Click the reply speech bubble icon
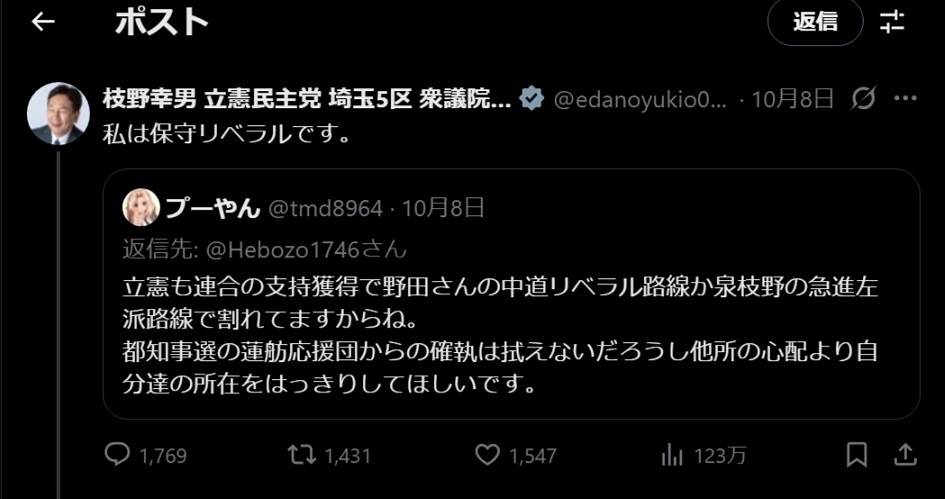 (x=117, y=455)
